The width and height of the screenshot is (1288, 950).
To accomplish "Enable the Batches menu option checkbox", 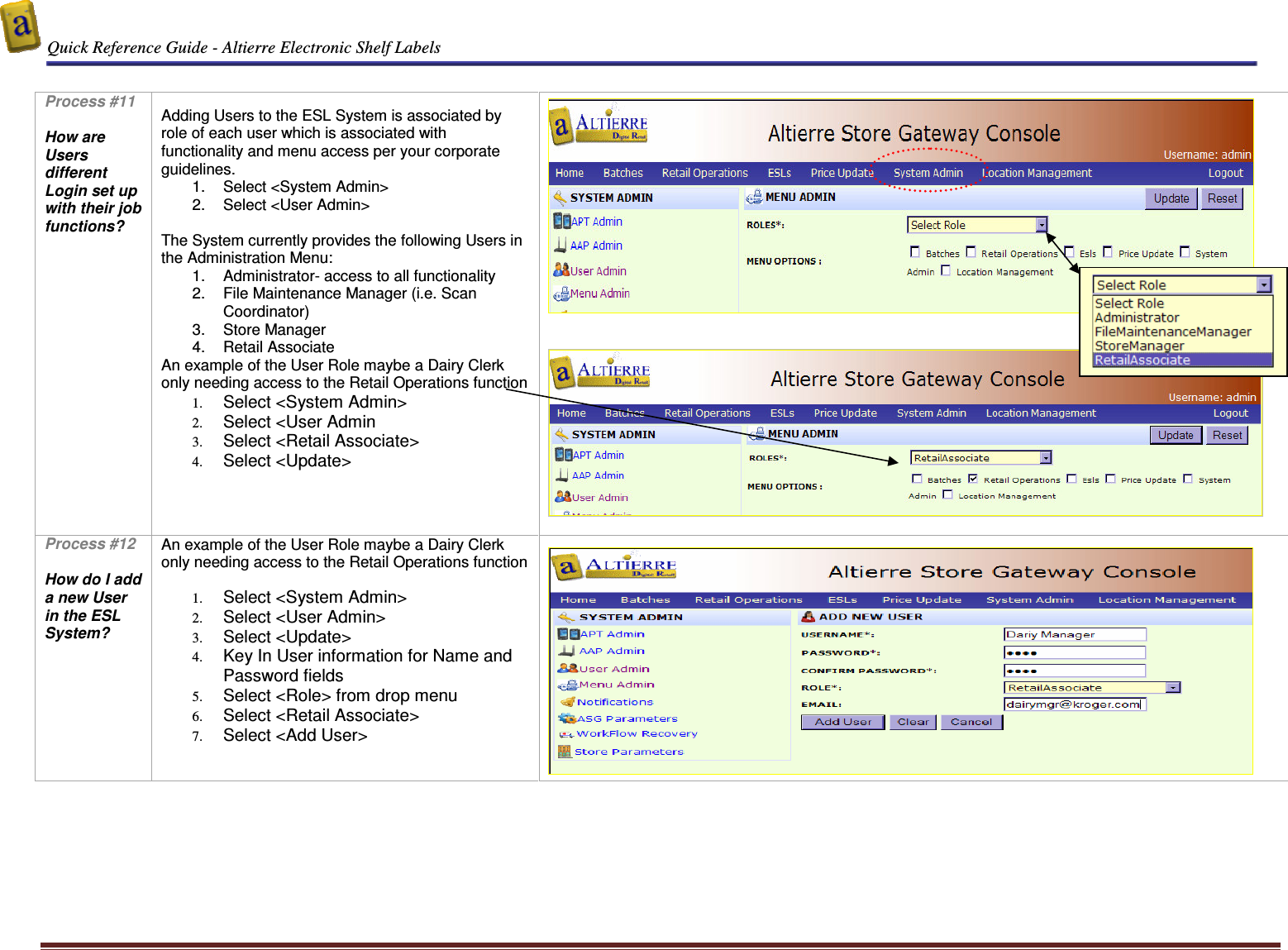I will click(915, 251).
